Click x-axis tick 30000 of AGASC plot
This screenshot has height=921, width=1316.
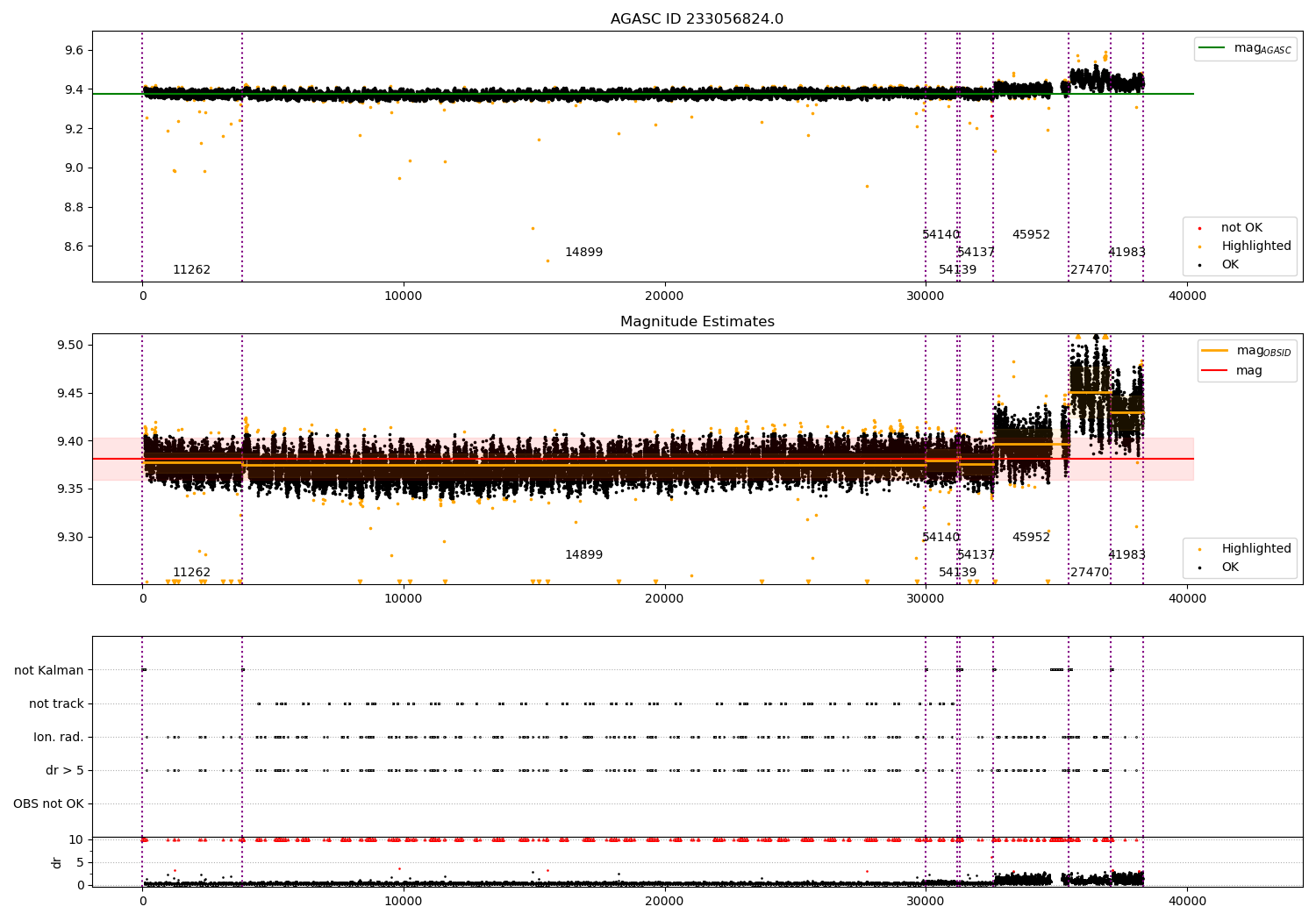point(926,296)
